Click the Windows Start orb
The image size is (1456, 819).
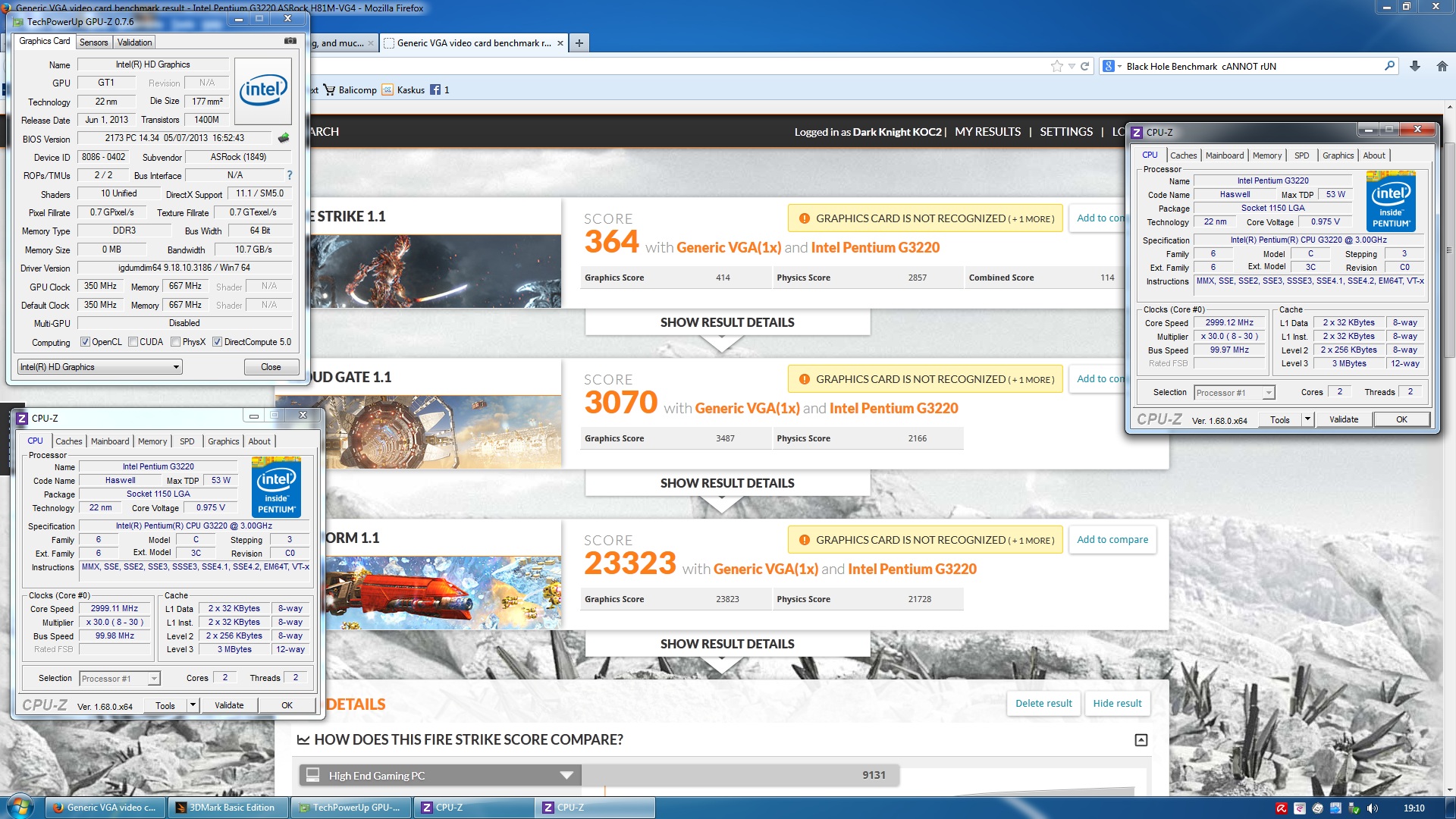(x=20, y=807)
